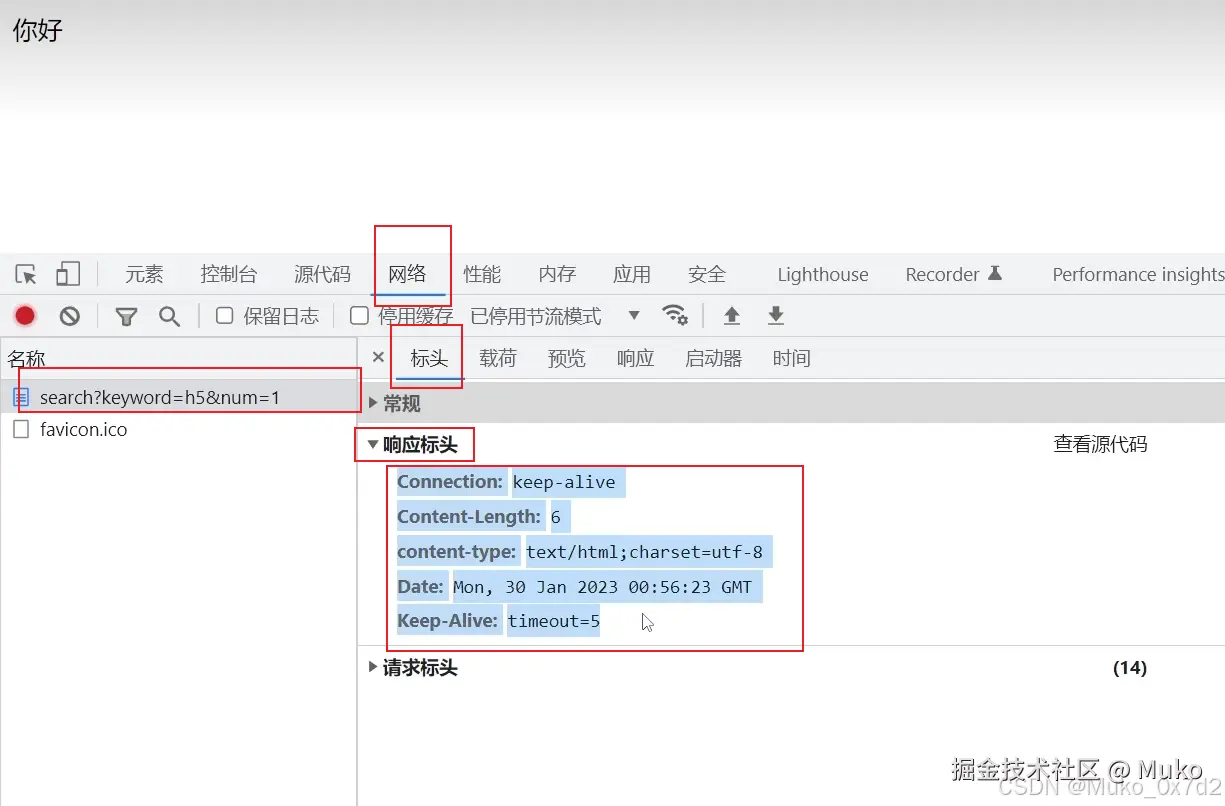
Task: Open the network search magnifier icon
Action: click(x=170, y=316)
